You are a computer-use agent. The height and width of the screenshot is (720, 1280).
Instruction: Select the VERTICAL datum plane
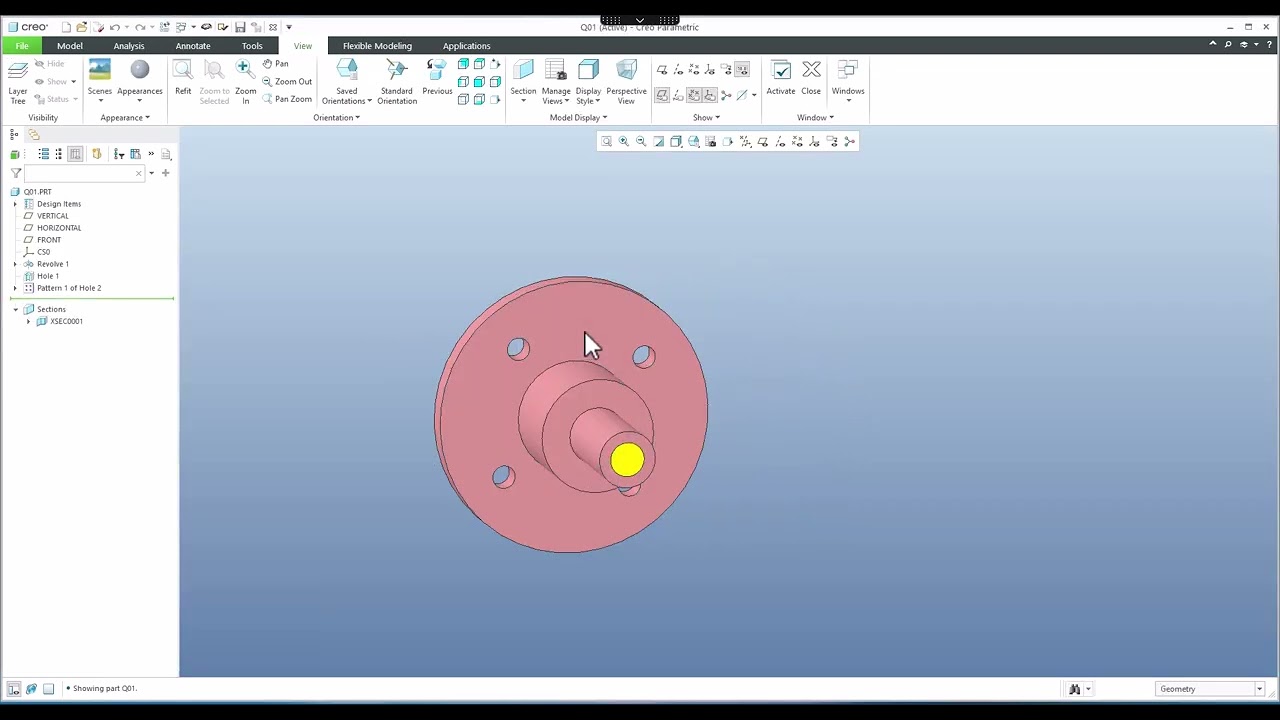point(53,216)
